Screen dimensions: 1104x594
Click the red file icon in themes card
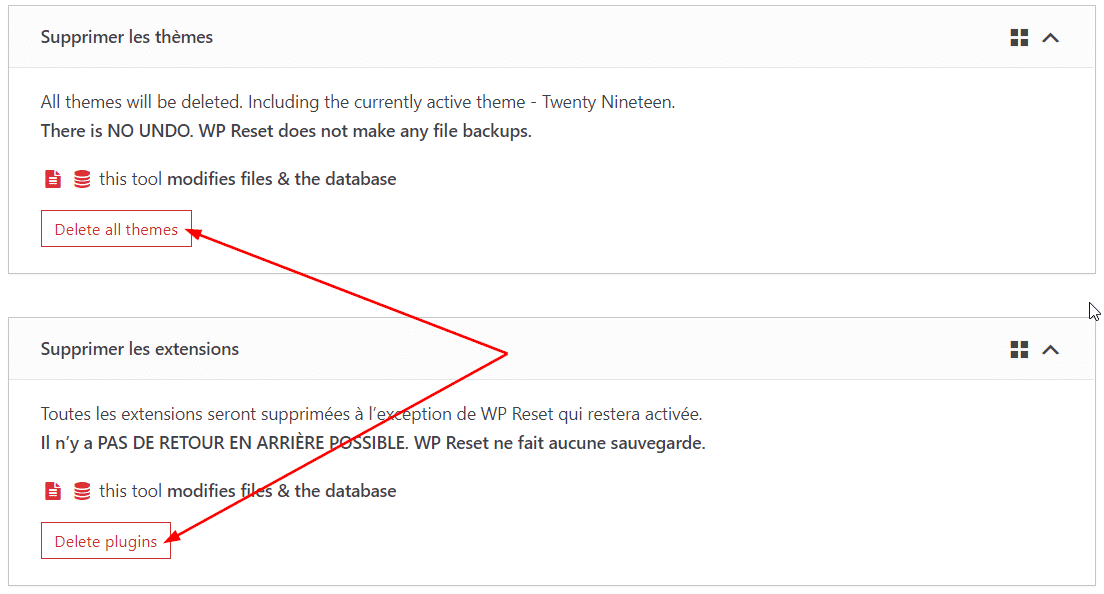click(x=53, y=180)
